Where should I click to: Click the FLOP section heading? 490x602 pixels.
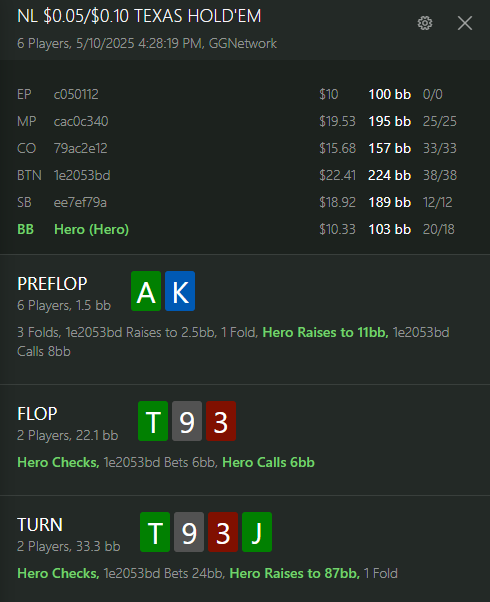[x=37, y=414]
